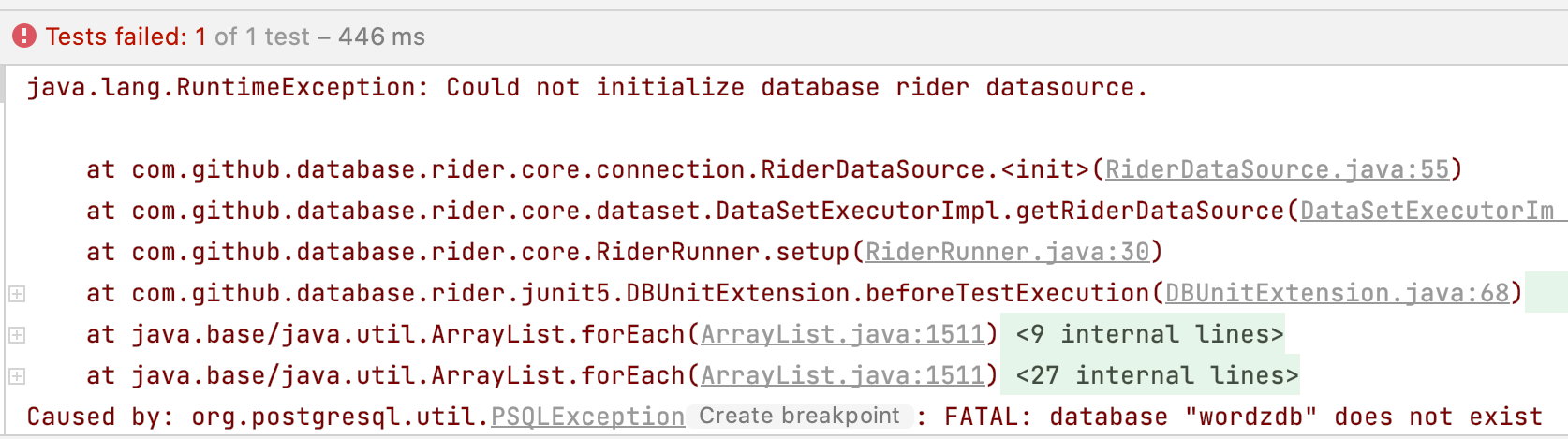Open ArrayList.java:1511 link beside 27 internal lines
This screenshot has height=439, width=1568.
coord(842,375)
